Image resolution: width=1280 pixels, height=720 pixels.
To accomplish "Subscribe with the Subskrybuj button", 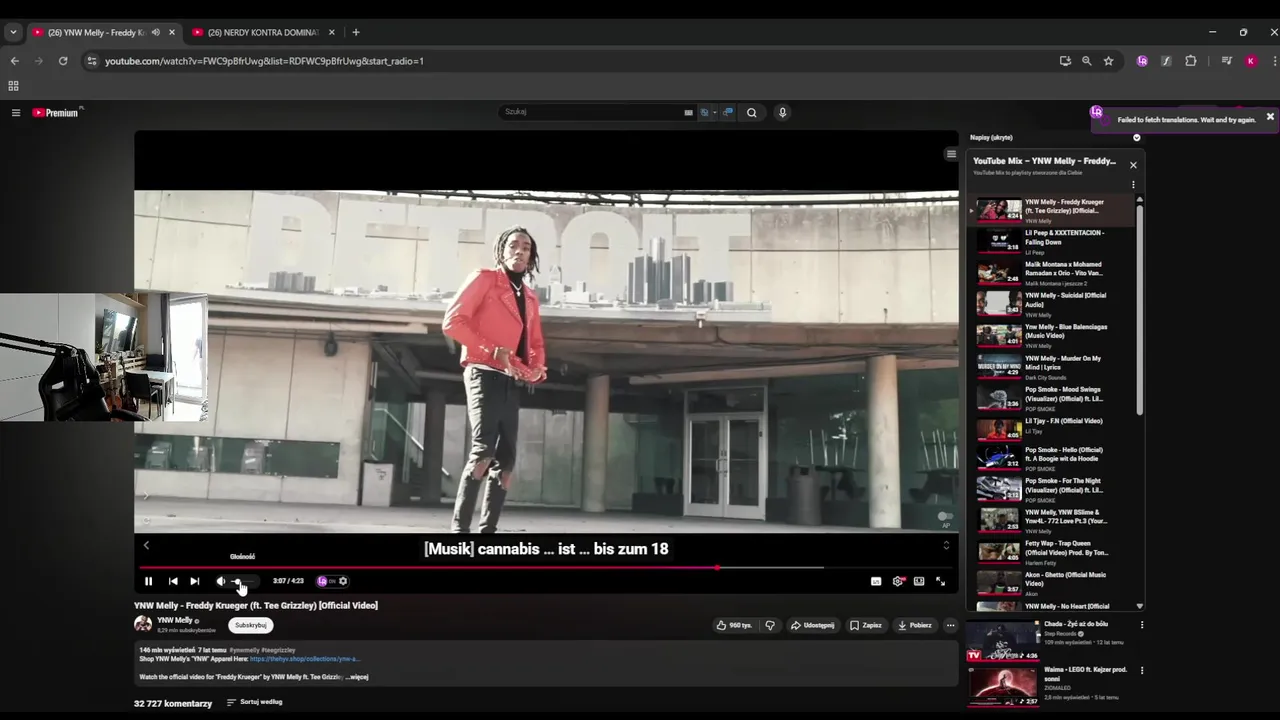I will (x=251, y=625).
